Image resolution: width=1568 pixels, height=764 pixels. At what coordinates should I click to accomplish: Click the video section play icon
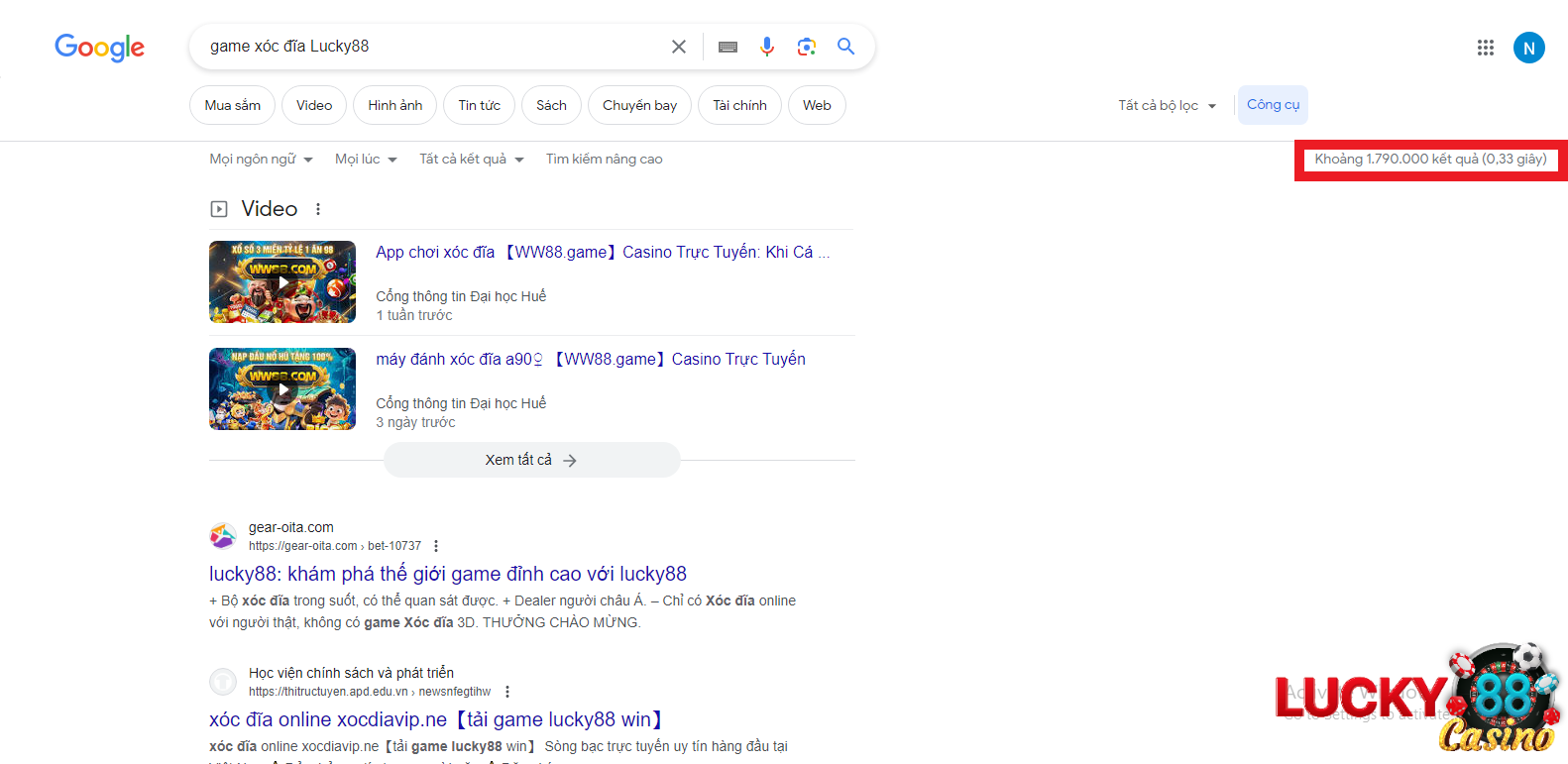(219, 209)
